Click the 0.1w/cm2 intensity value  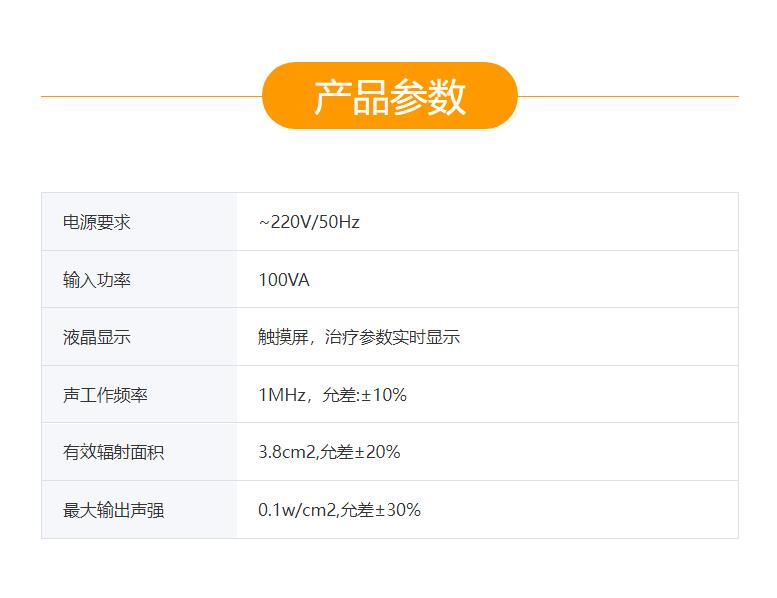pyautogui.click(x=296, y=510)
